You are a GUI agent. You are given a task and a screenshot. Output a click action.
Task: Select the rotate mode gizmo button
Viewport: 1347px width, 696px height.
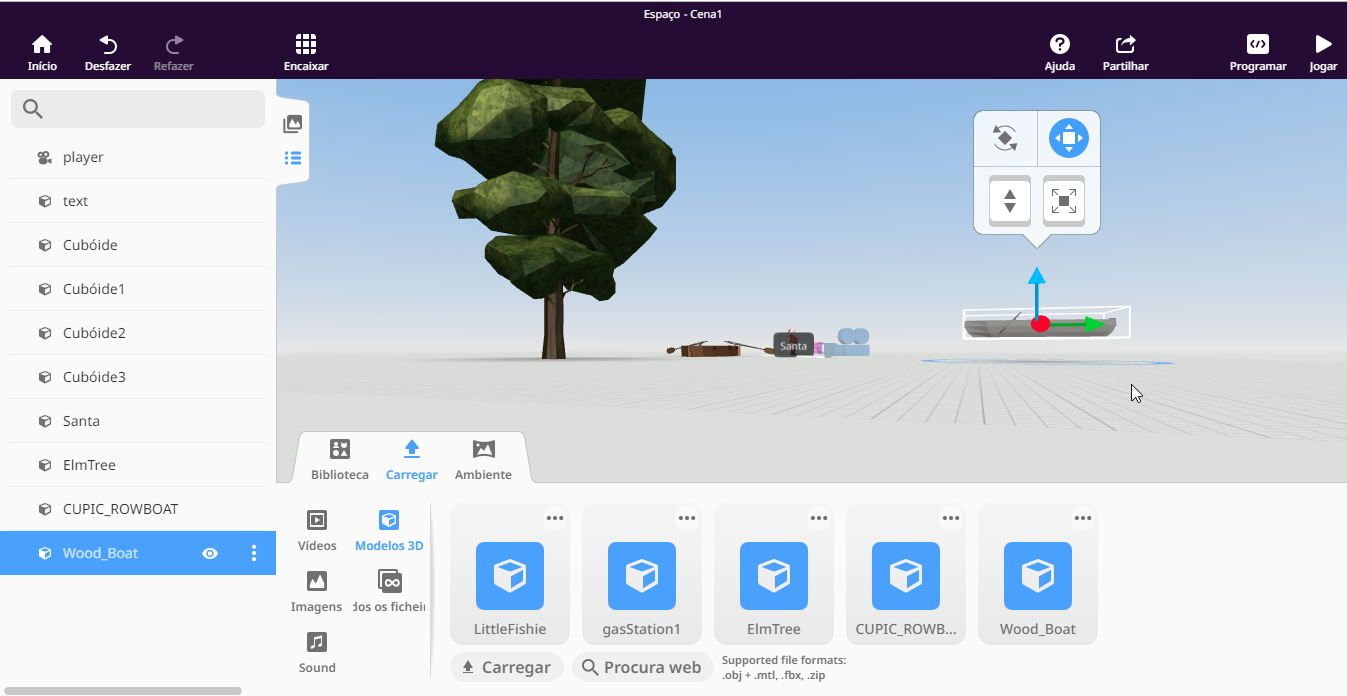(1005, 138)
